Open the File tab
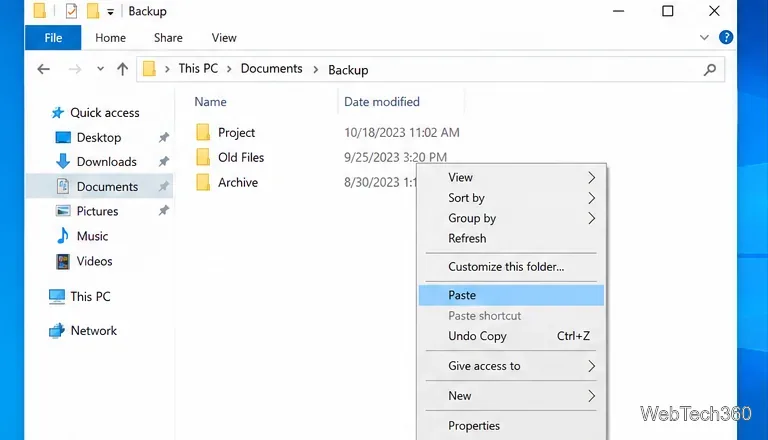768x440 pixels. tap(53, 38)
